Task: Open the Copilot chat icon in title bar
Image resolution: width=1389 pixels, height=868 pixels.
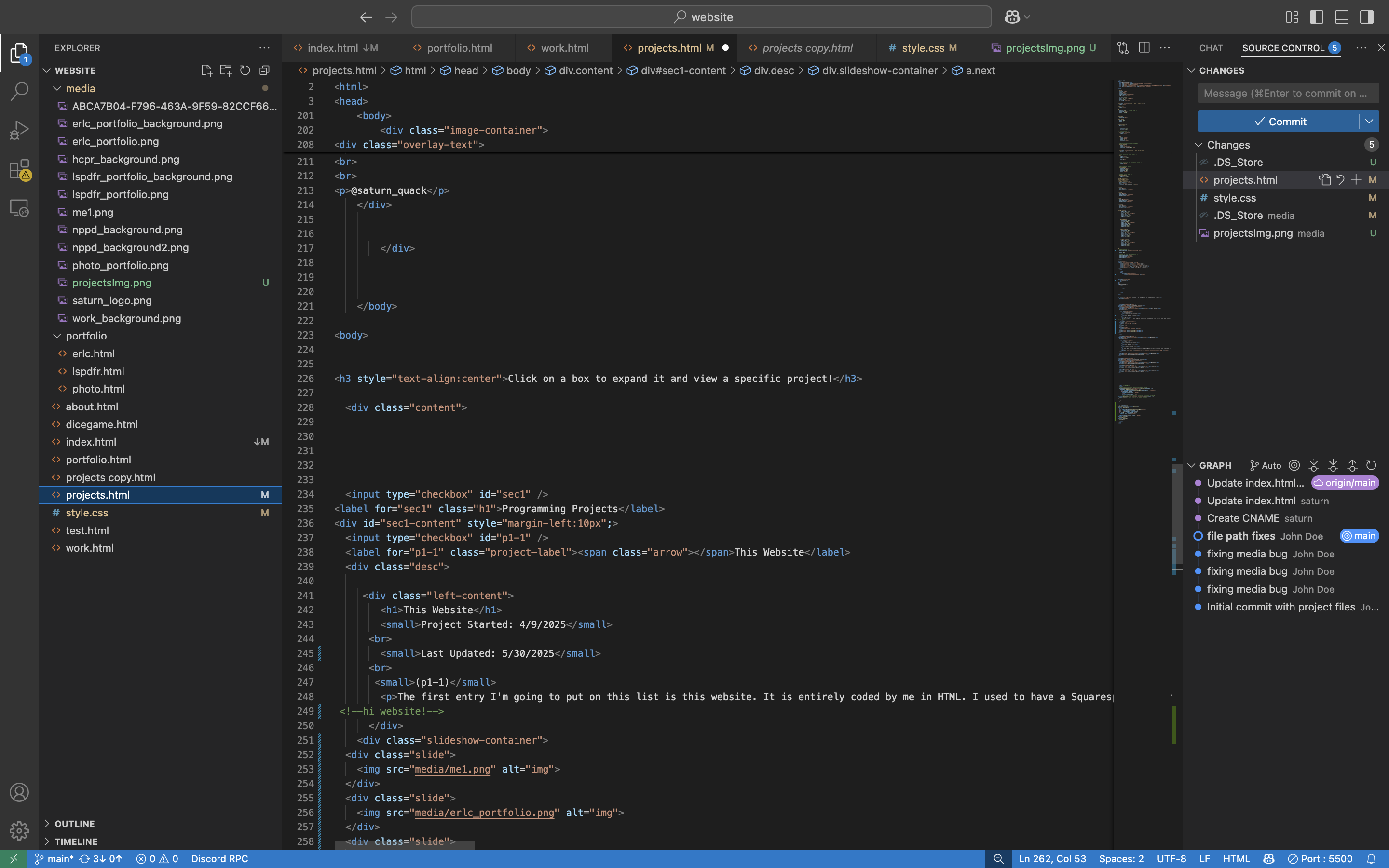Action: tap(1012, 17)
